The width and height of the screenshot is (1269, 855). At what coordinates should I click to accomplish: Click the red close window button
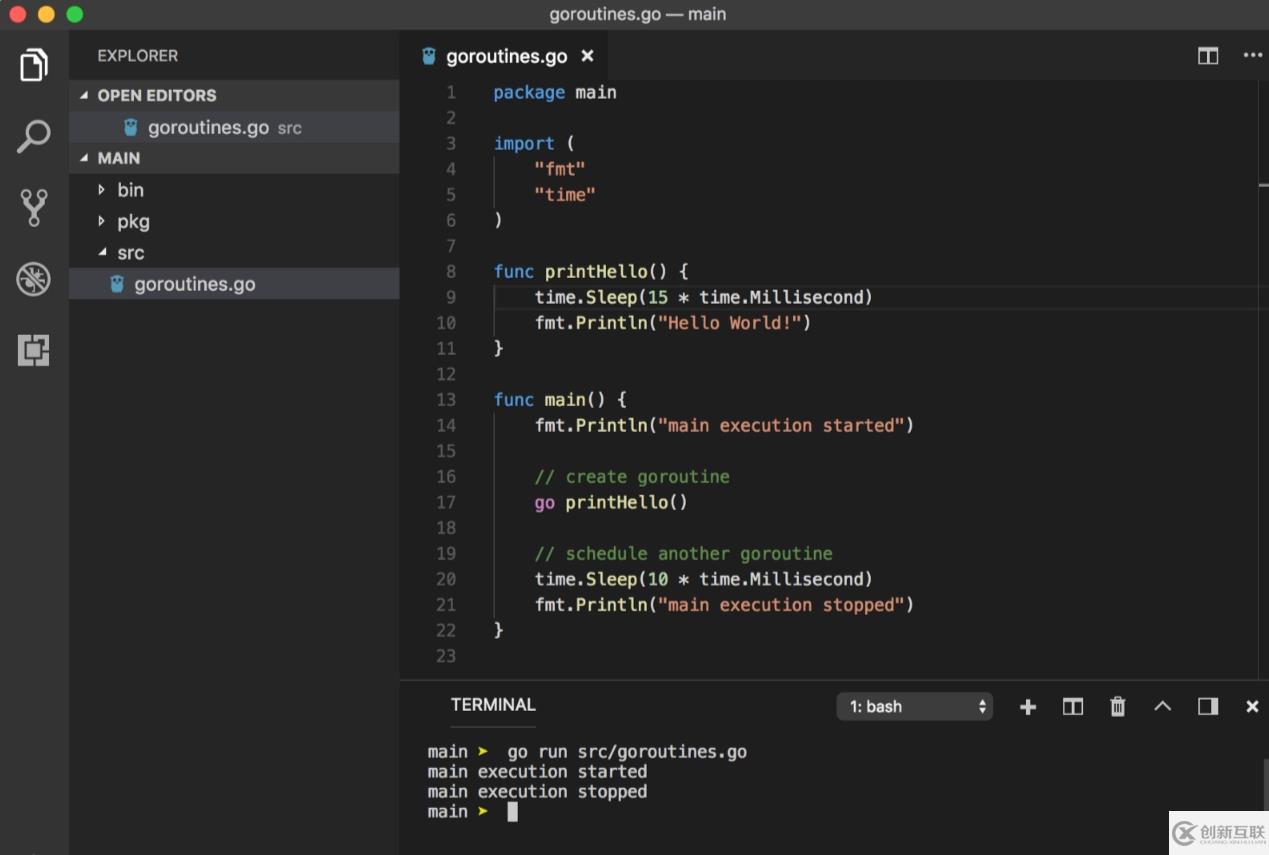(17, 14)
